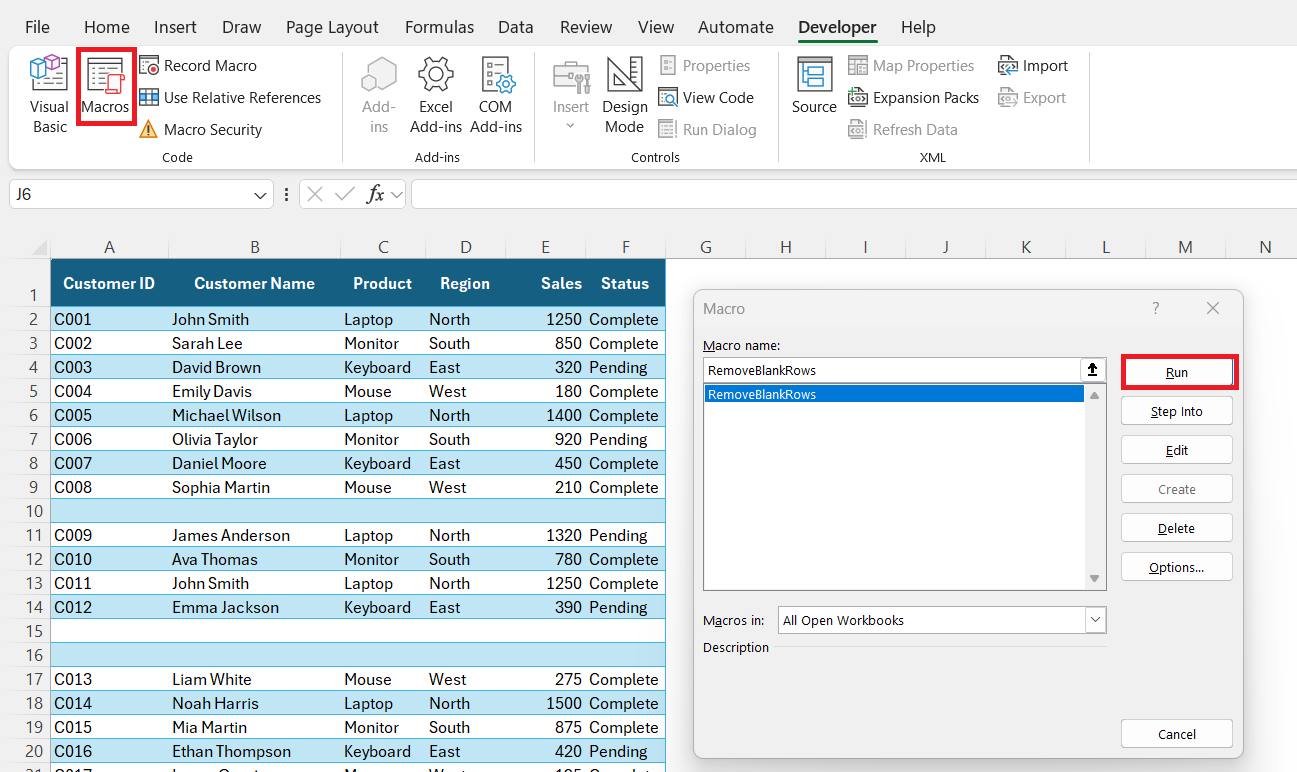Image resolution: width=1297 pixels, height=772 pixels.
Task: Toggle Design Mode
Action: pyautogui.click(x=625, y=95)
